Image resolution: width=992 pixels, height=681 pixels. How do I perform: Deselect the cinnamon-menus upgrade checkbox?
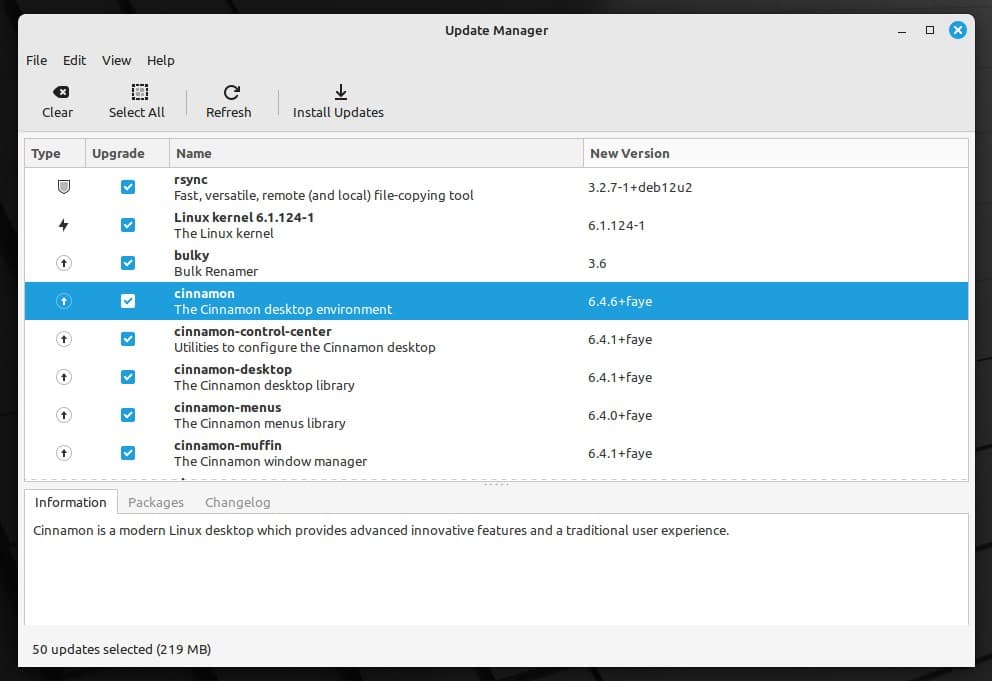(x=128, y=415)
